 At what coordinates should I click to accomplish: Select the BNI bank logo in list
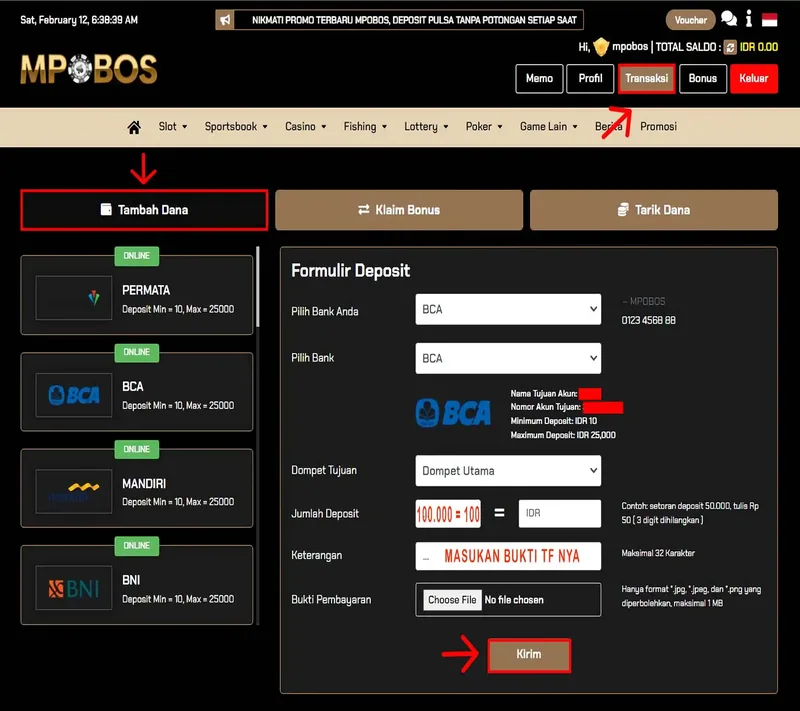pos(74,588)
